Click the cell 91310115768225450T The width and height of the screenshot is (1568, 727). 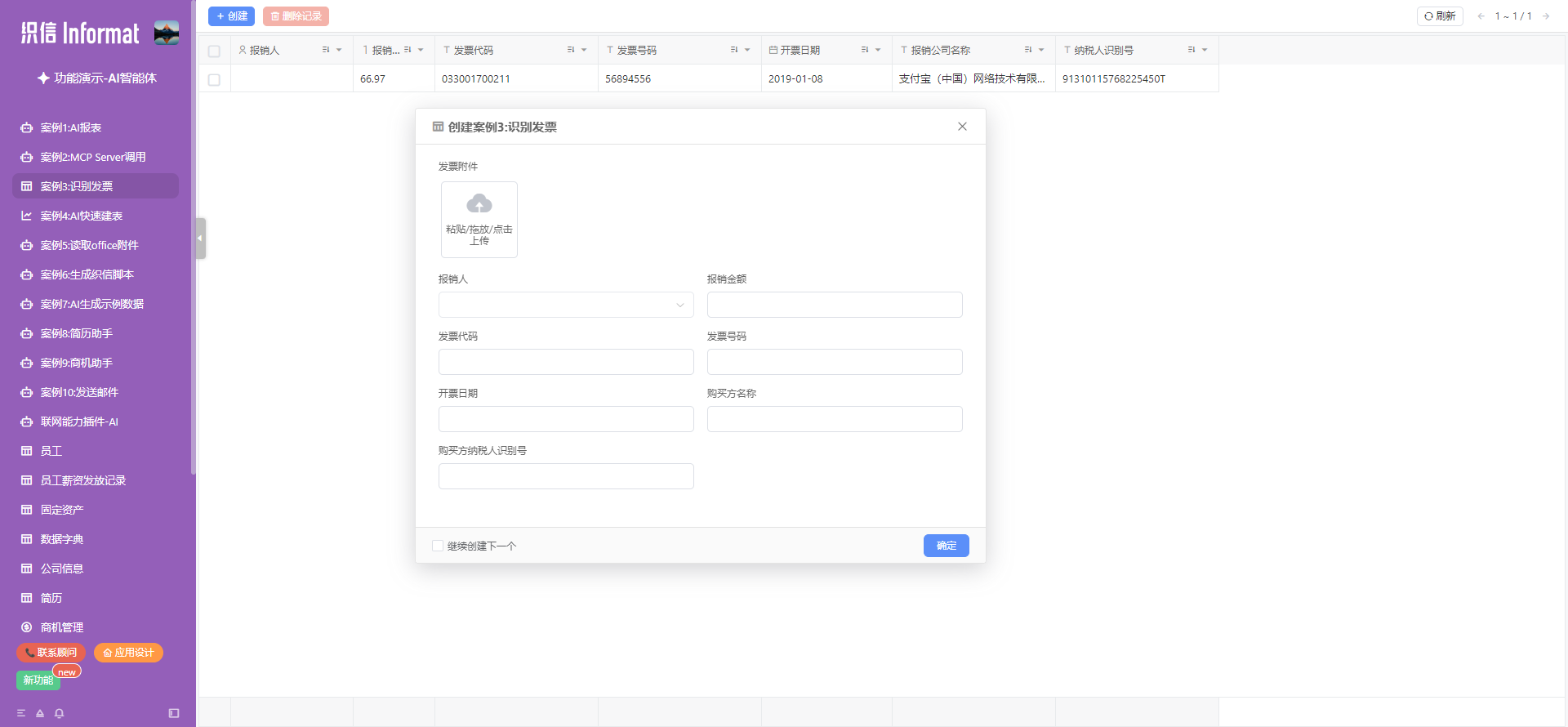coord(1137,79)
